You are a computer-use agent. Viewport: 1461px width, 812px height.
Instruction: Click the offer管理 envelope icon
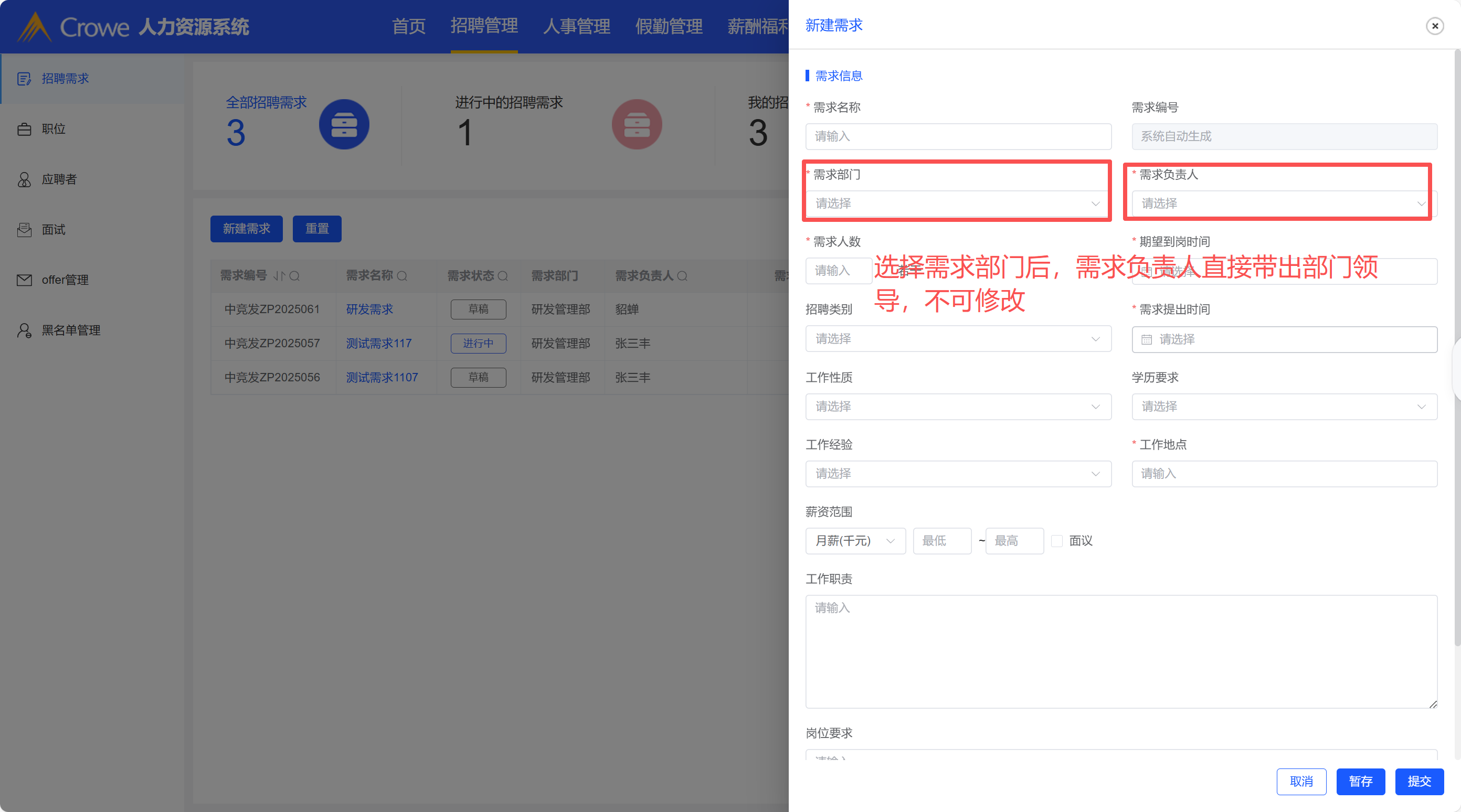pos(24,280)
